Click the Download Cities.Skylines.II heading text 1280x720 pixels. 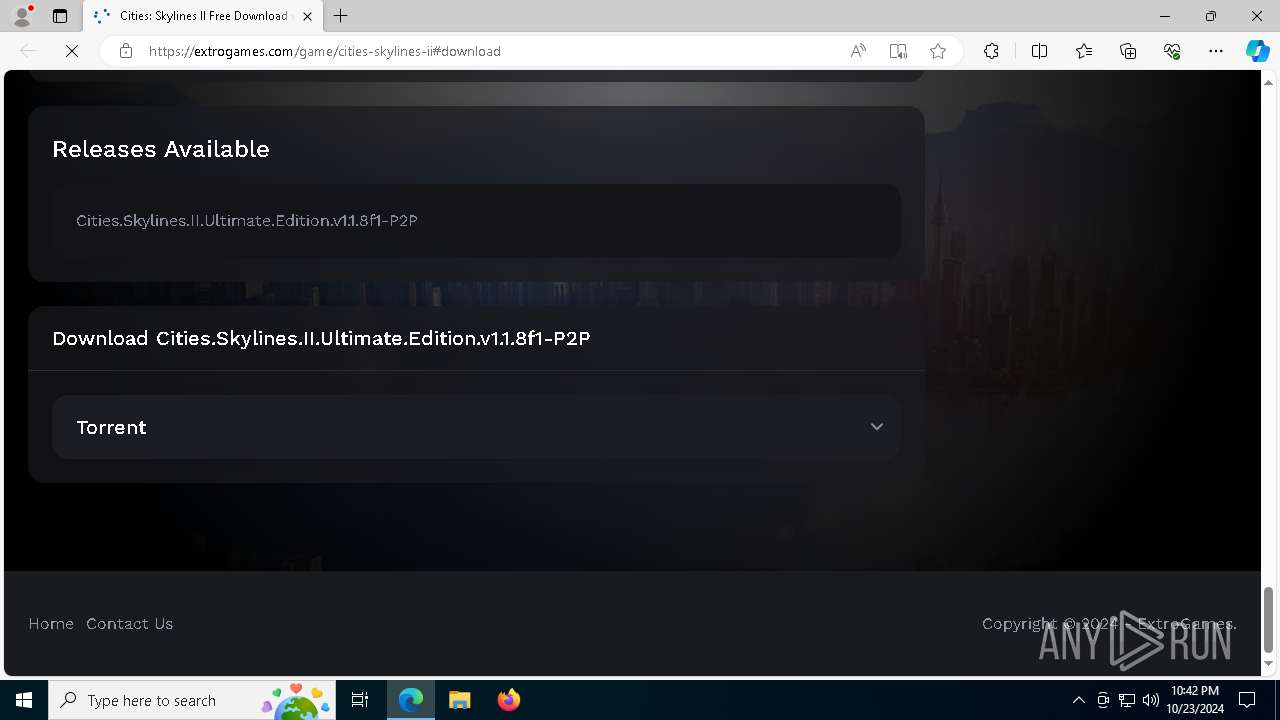coord(321,338)
